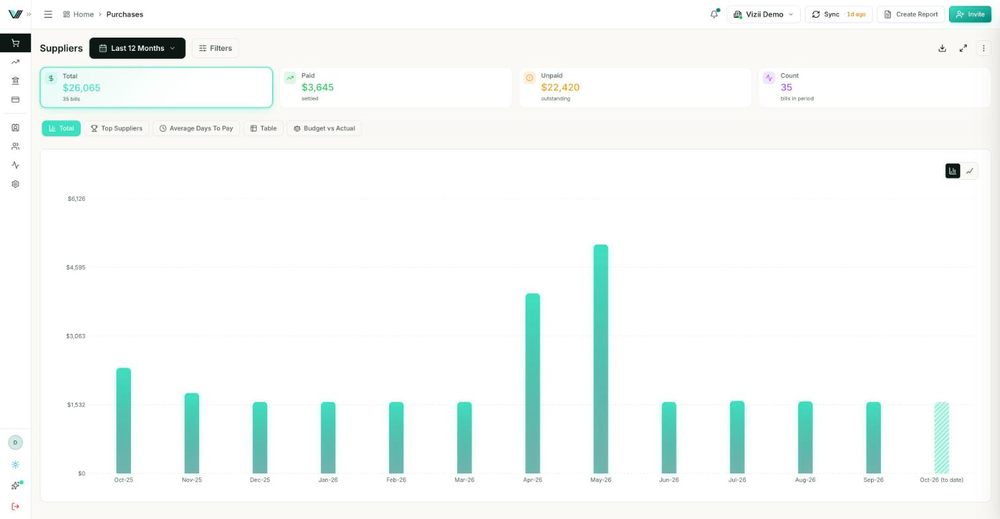
Task: Click the dollar icon in Total card
Action: pos(51,78)
